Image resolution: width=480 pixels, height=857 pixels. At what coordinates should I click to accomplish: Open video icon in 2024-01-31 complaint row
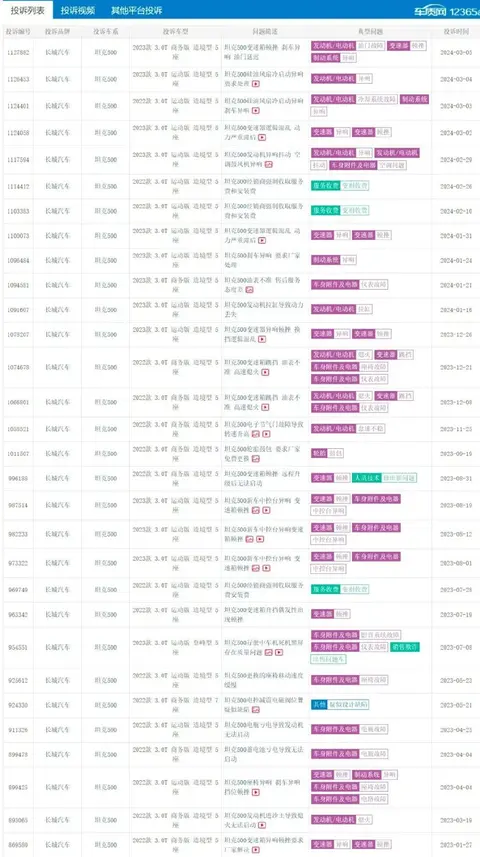[x=262, y=240]
